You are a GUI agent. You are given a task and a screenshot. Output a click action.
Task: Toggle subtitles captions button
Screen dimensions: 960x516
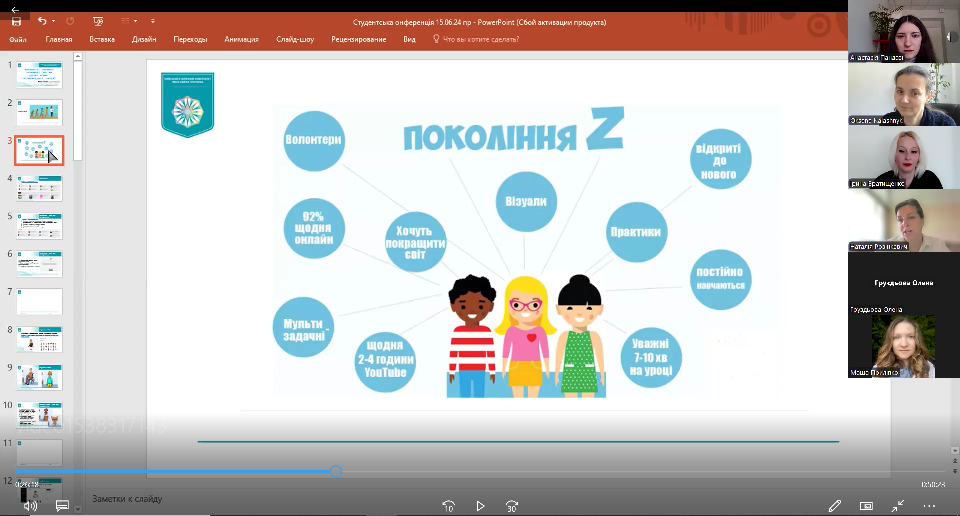(62, 506)
